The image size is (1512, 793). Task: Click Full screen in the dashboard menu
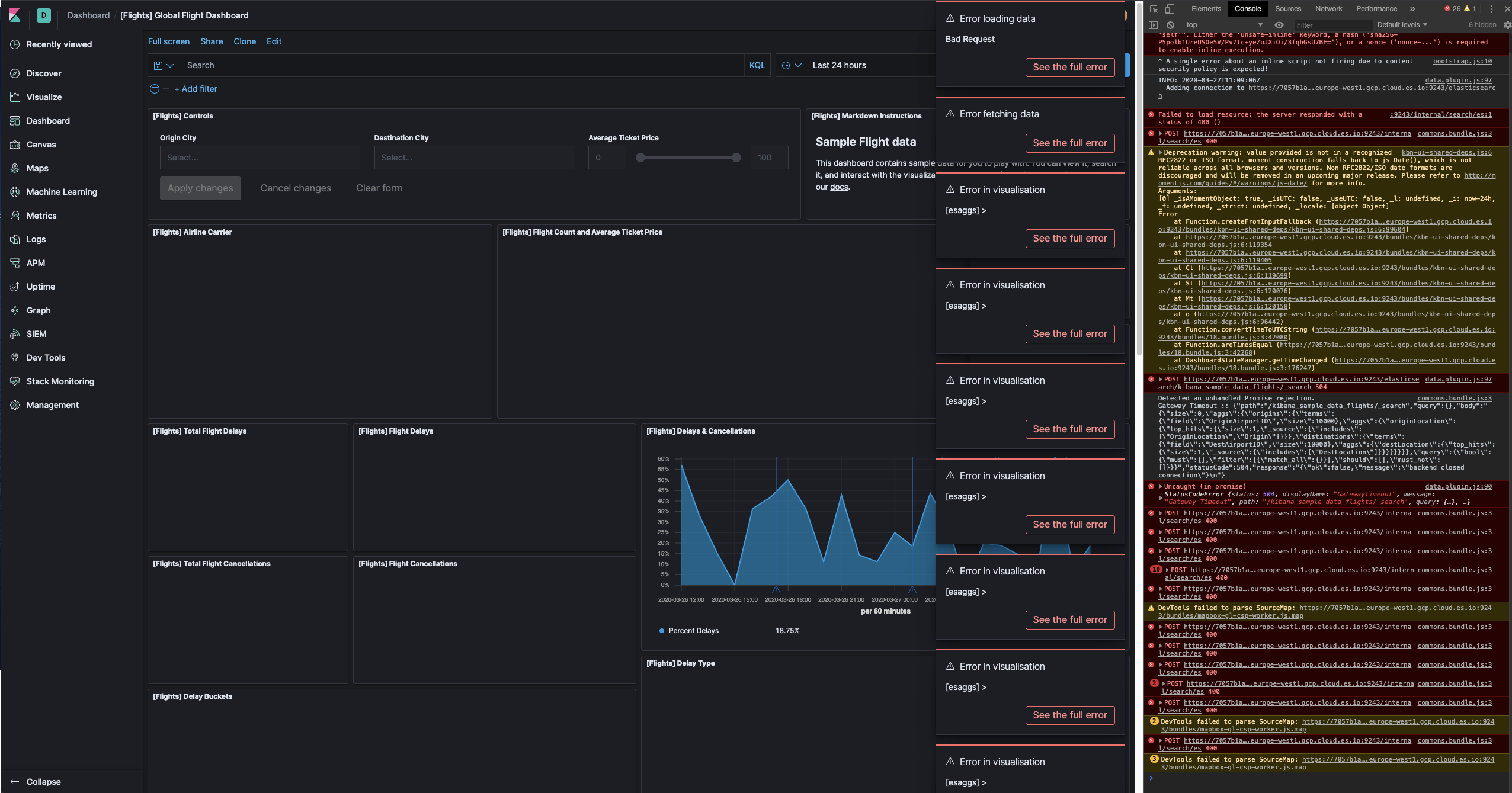(x=169, y=41)
